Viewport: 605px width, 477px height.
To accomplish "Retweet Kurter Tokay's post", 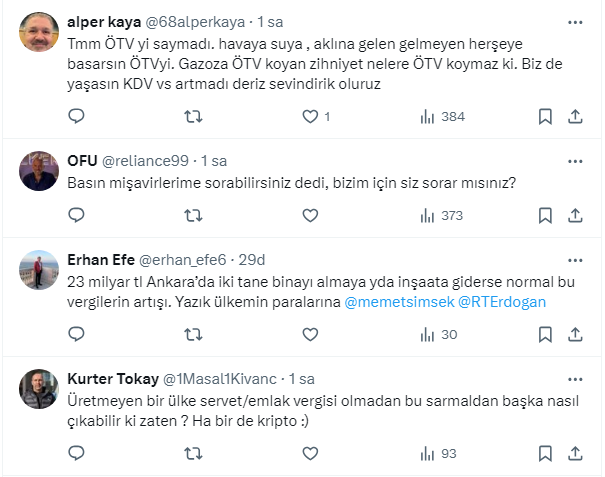I will pos(195,452).
